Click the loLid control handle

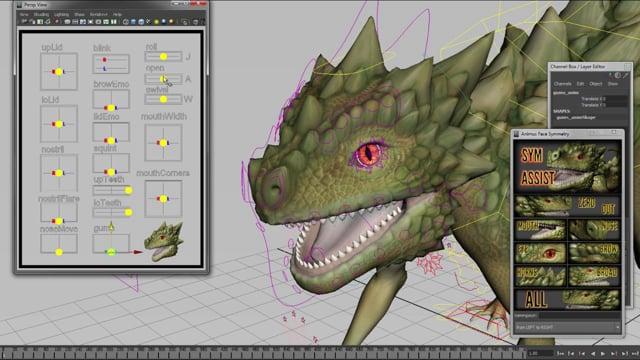tap(59, 124)
